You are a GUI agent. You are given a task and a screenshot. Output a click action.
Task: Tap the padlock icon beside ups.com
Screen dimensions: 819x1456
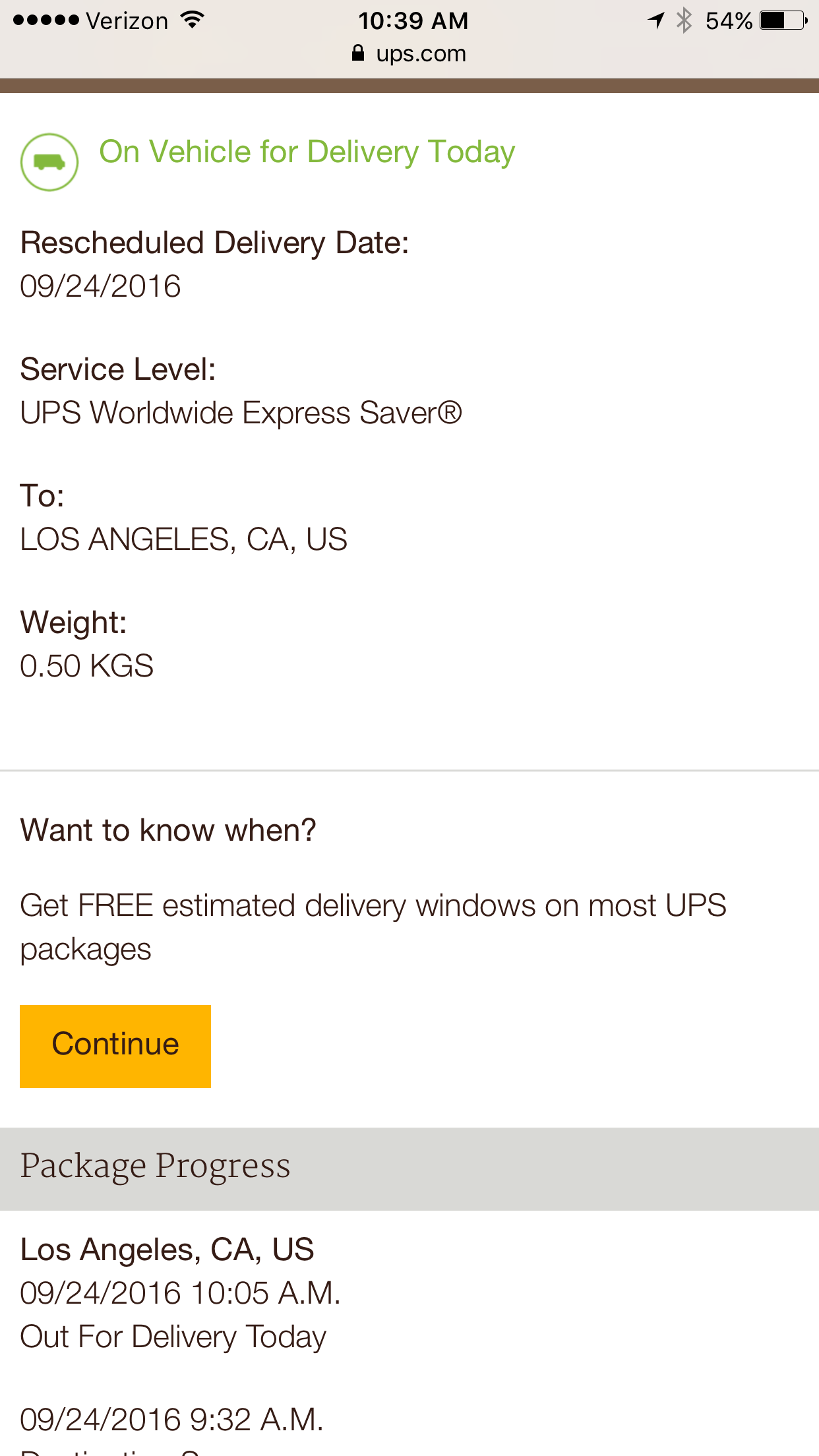(x=358, y=53)
